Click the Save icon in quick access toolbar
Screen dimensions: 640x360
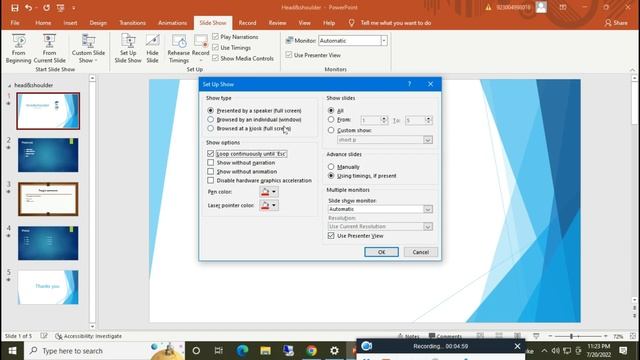click(15, 8)
